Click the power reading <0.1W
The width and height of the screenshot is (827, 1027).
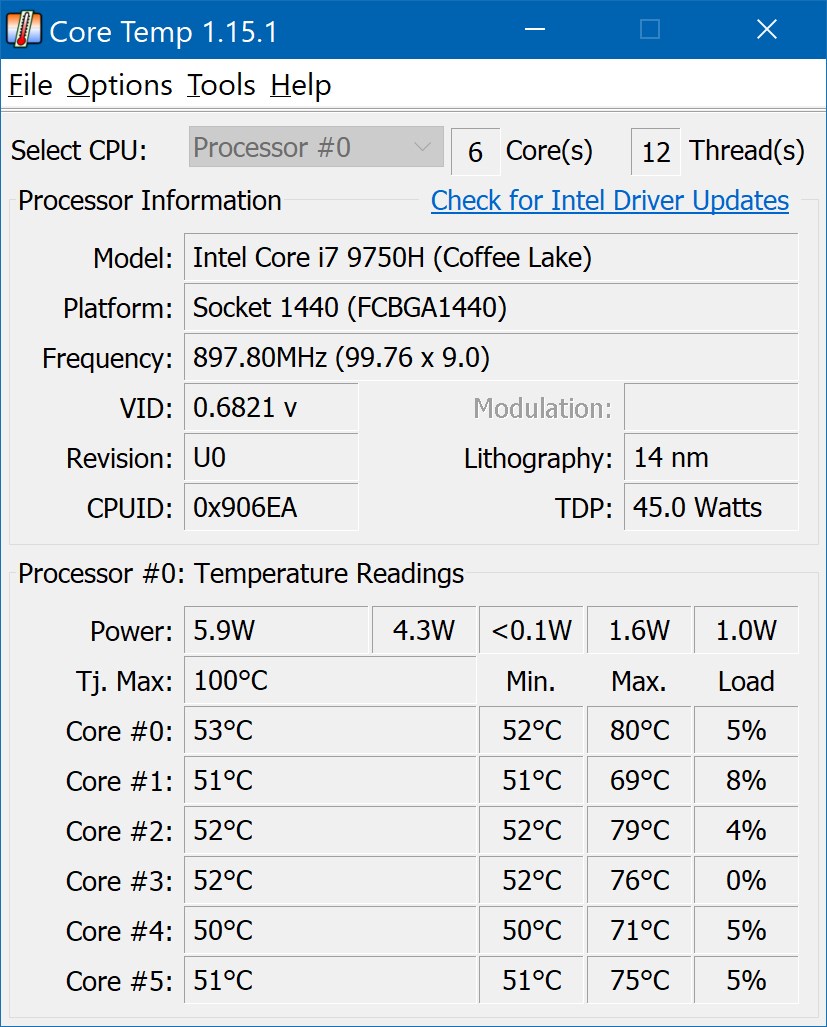pos(531,630)
